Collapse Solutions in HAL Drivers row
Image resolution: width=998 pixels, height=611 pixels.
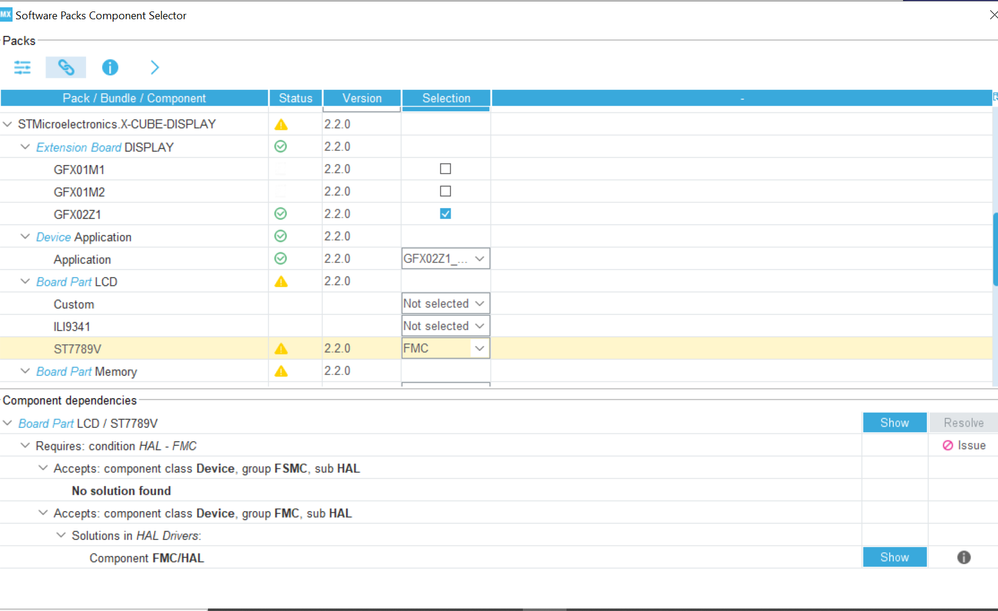61,535
